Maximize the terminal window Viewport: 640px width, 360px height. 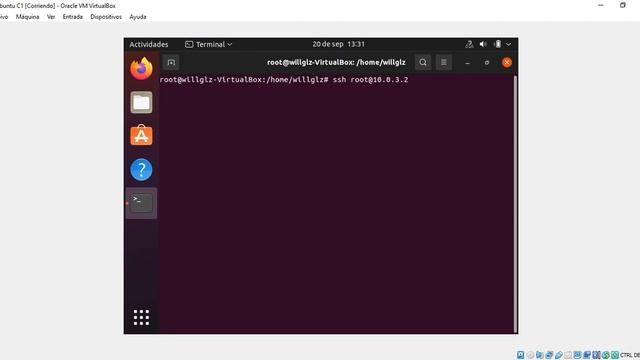coord(487,62)
